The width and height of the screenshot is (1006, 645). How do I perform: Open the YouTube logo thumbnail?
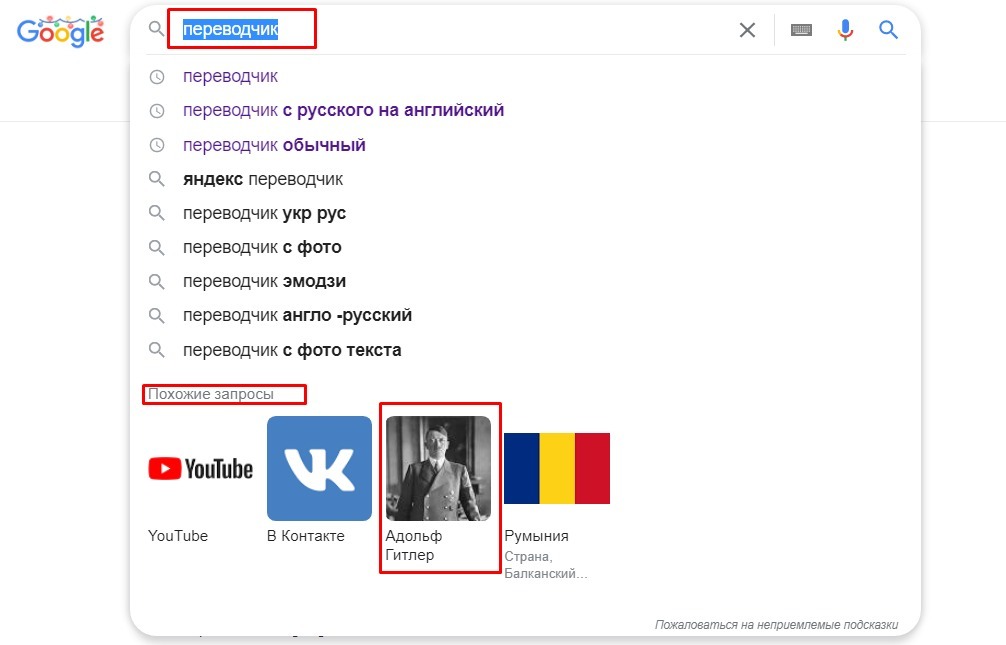point(200,469)
